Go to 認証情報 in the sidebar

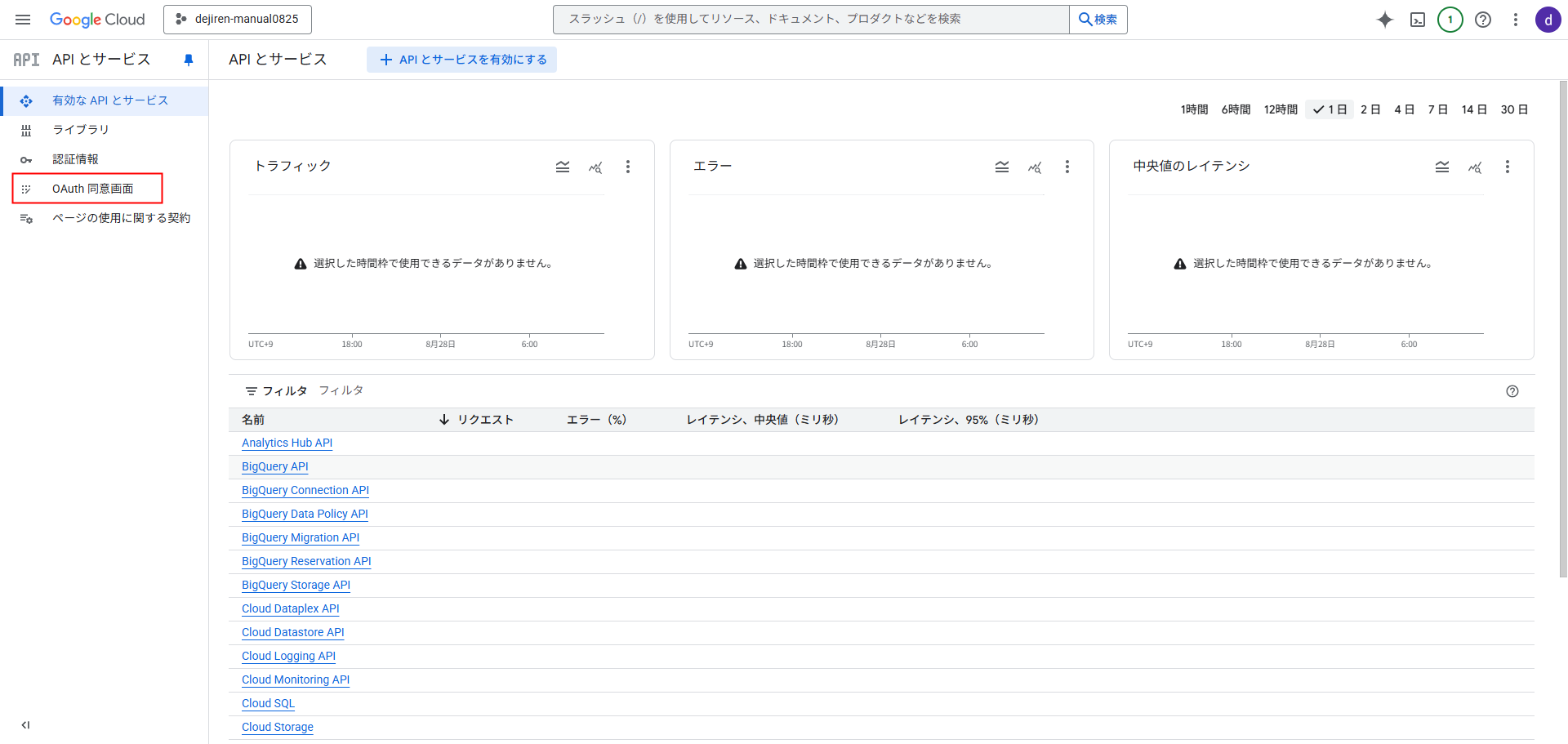pos(75,159)
